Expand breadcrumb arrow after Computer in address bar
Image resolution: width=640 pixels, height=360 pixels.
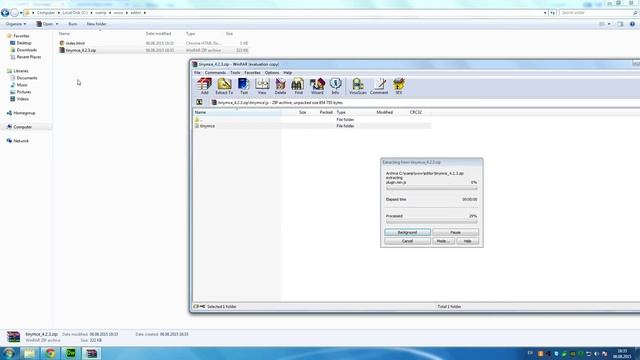pyautogui.click(x=58, y=13)
